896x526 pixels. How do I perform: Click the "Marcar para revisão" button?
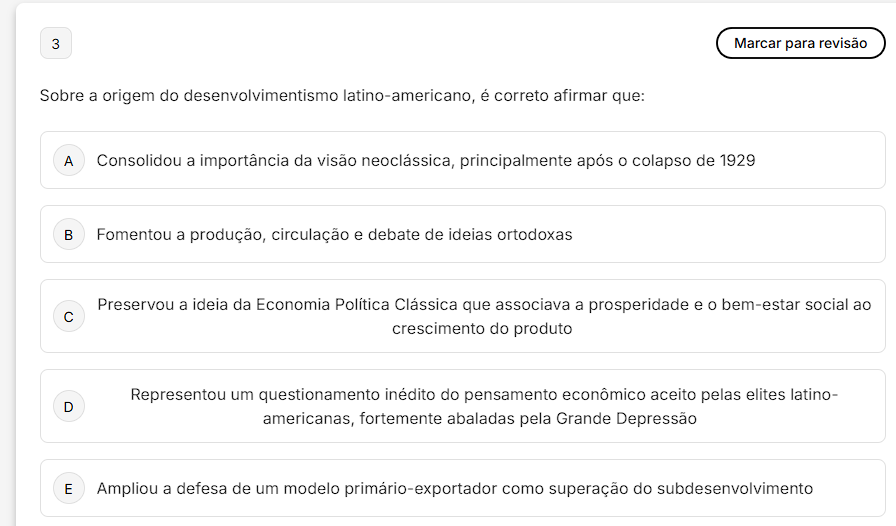(x=800, y=44)
